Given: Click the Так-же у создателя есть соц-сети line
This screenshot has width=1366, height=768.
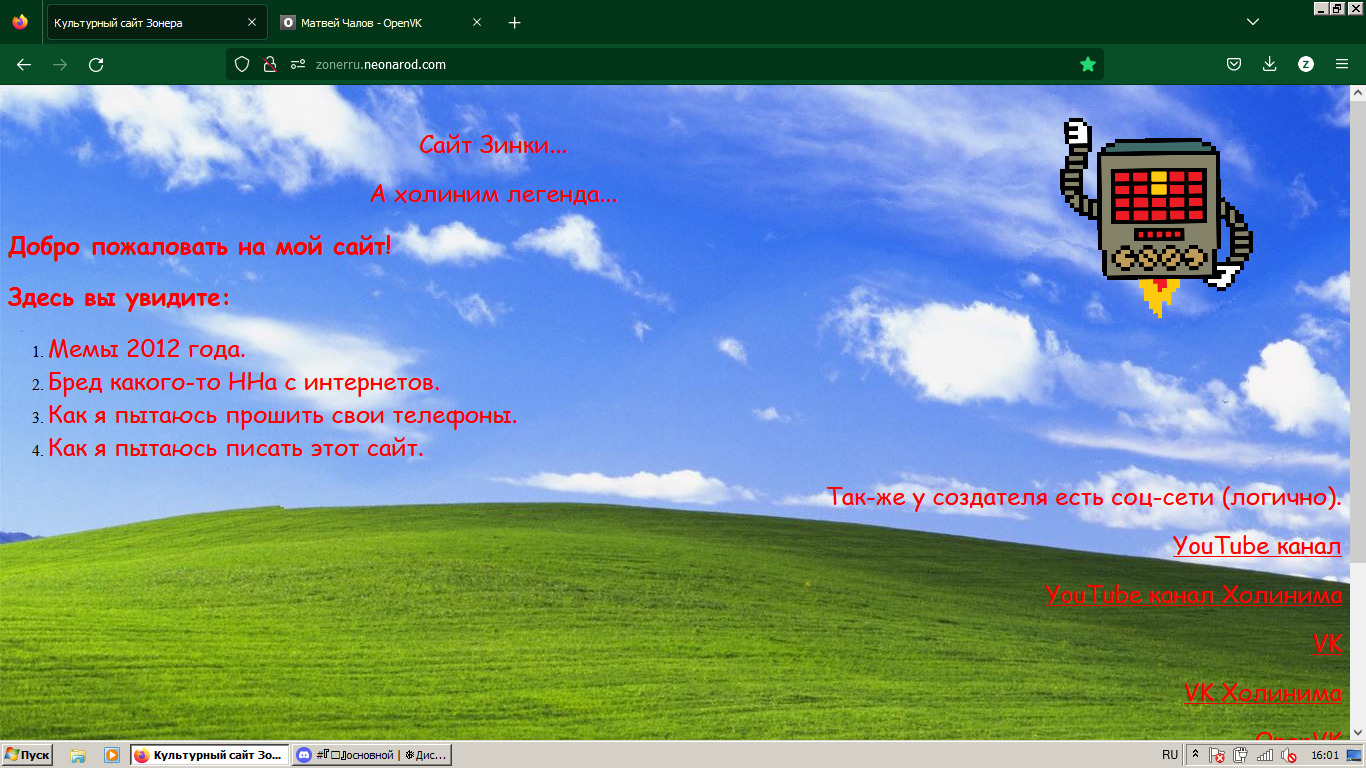Looking at the screenshot, I should [x=1084, y=497].
